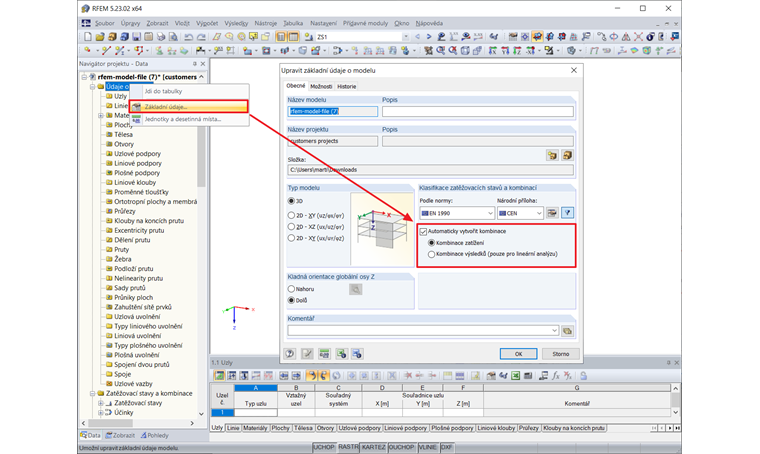This screenshot has width=760, height=454.
Task: Expand the Zatěžovací stavy tree node
Action: pyautogui.click(x=100, y=403)
